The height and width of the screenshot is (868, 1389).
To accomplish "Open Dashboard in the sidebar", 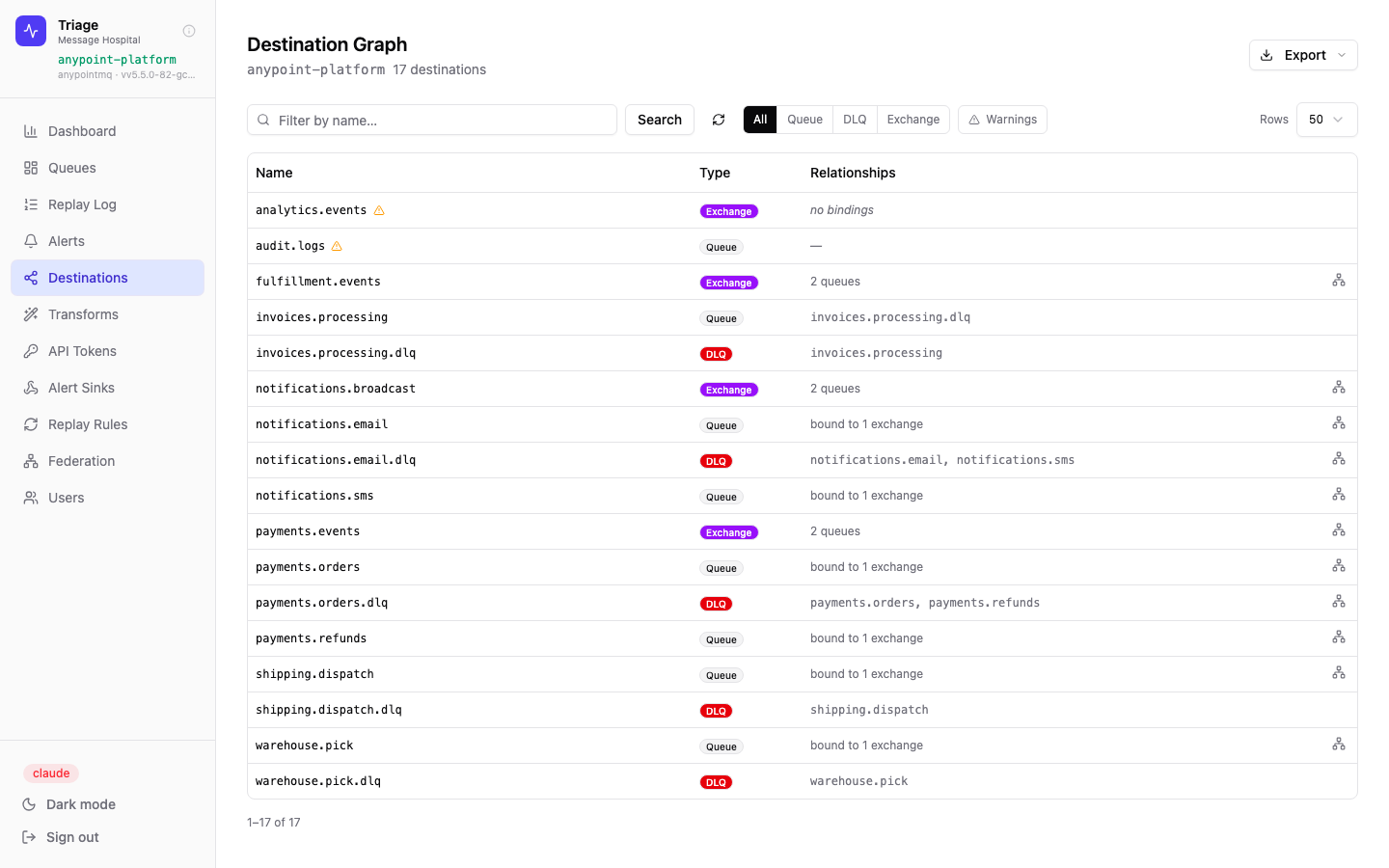I will (107, 131).
